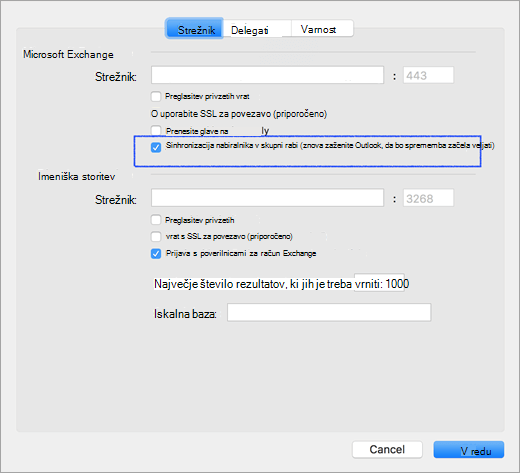Click the Microsoft Exchange Strežnik input field
The height and width of the screenshot is (473, 520).
click(267, 75)
